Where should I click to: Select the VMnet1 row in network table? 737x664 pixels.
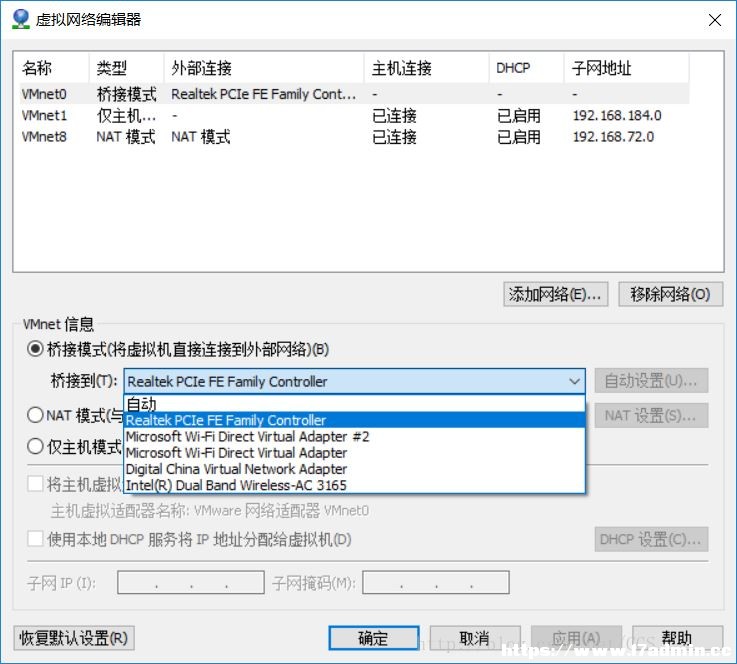coord(354,116)
